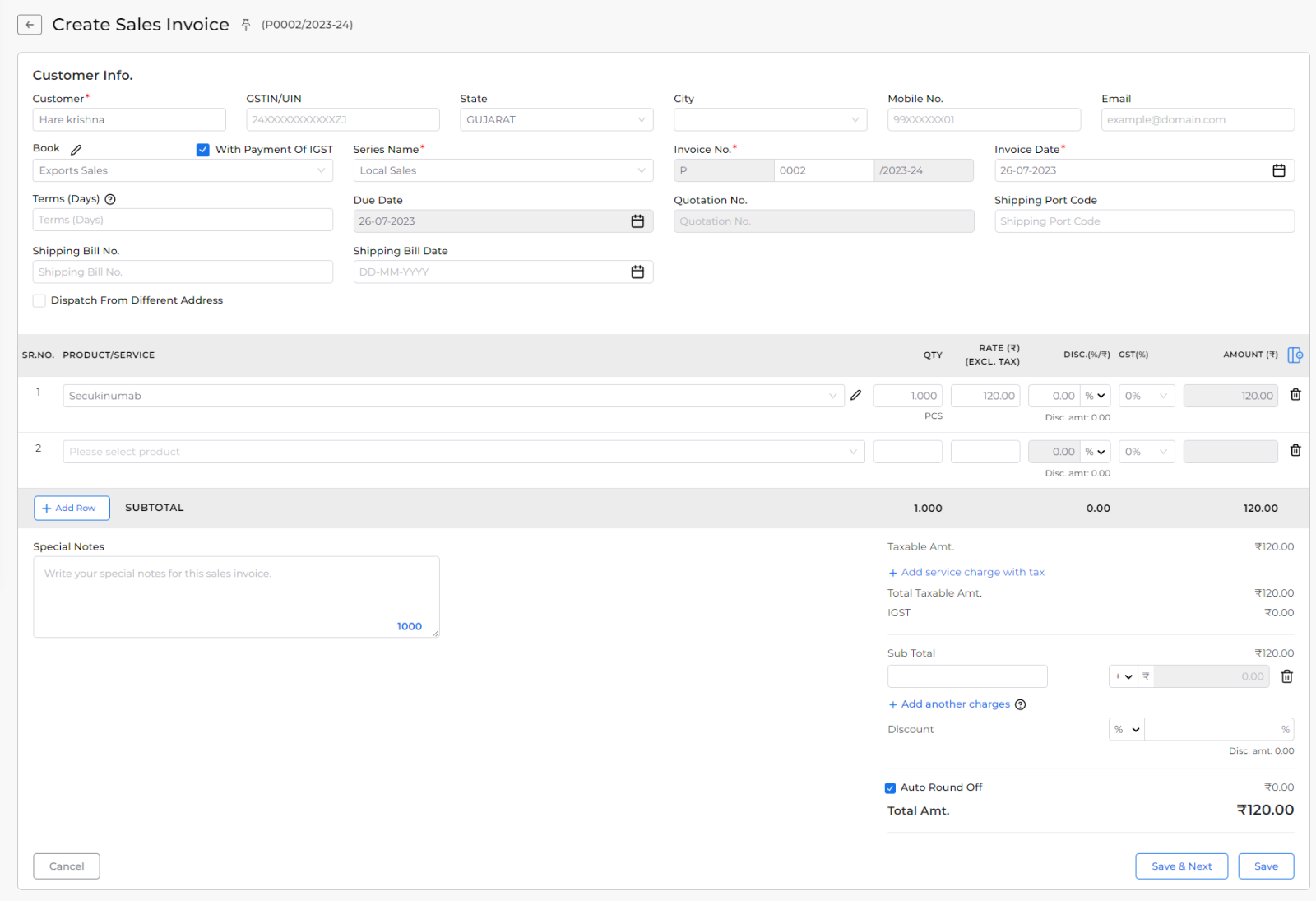Viewport: 1316px width, 901px height.
Task: Open the Exports Sales book dropdown
Action: point(183,170)
